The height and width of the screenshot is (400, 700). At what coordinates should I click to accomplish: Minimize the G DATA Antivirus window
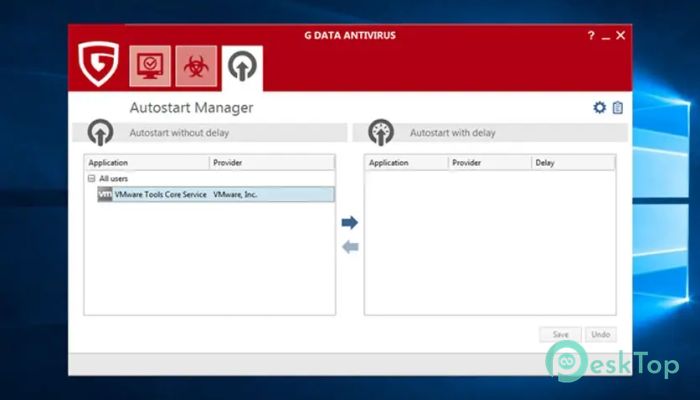click(x=605, y=37)
